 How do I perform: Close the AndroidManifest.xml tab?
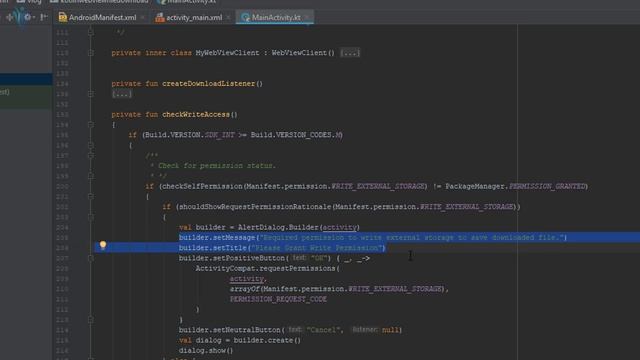(142, 18)
